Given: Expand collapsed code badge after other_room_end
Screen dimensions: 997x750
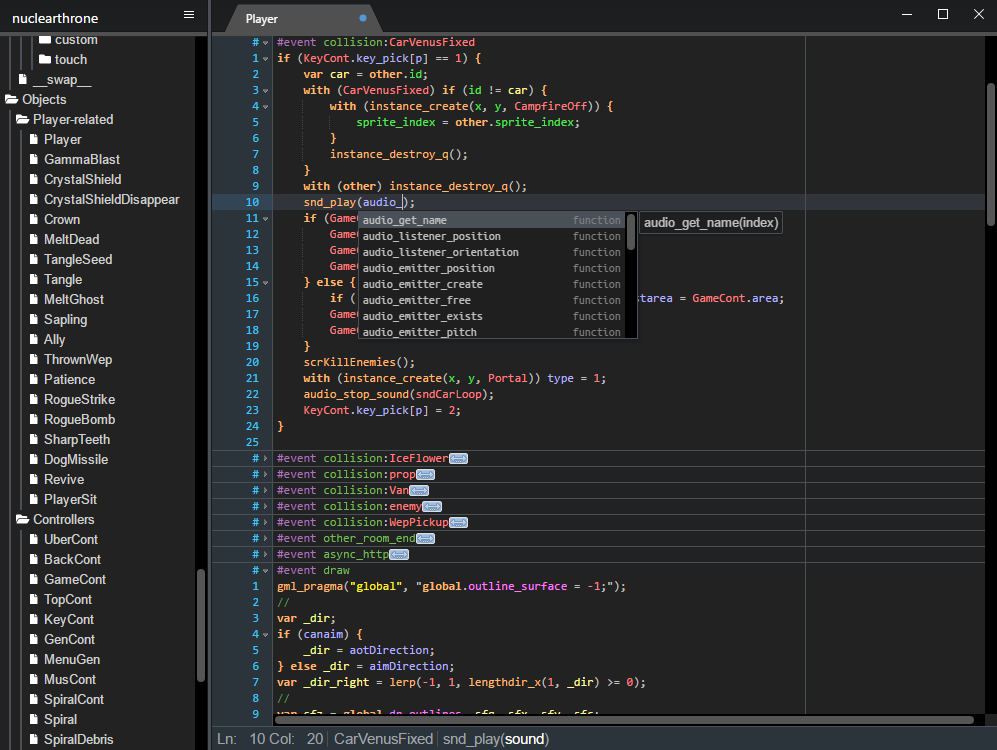Looking at the screenshot, I should tap(425, 538).
